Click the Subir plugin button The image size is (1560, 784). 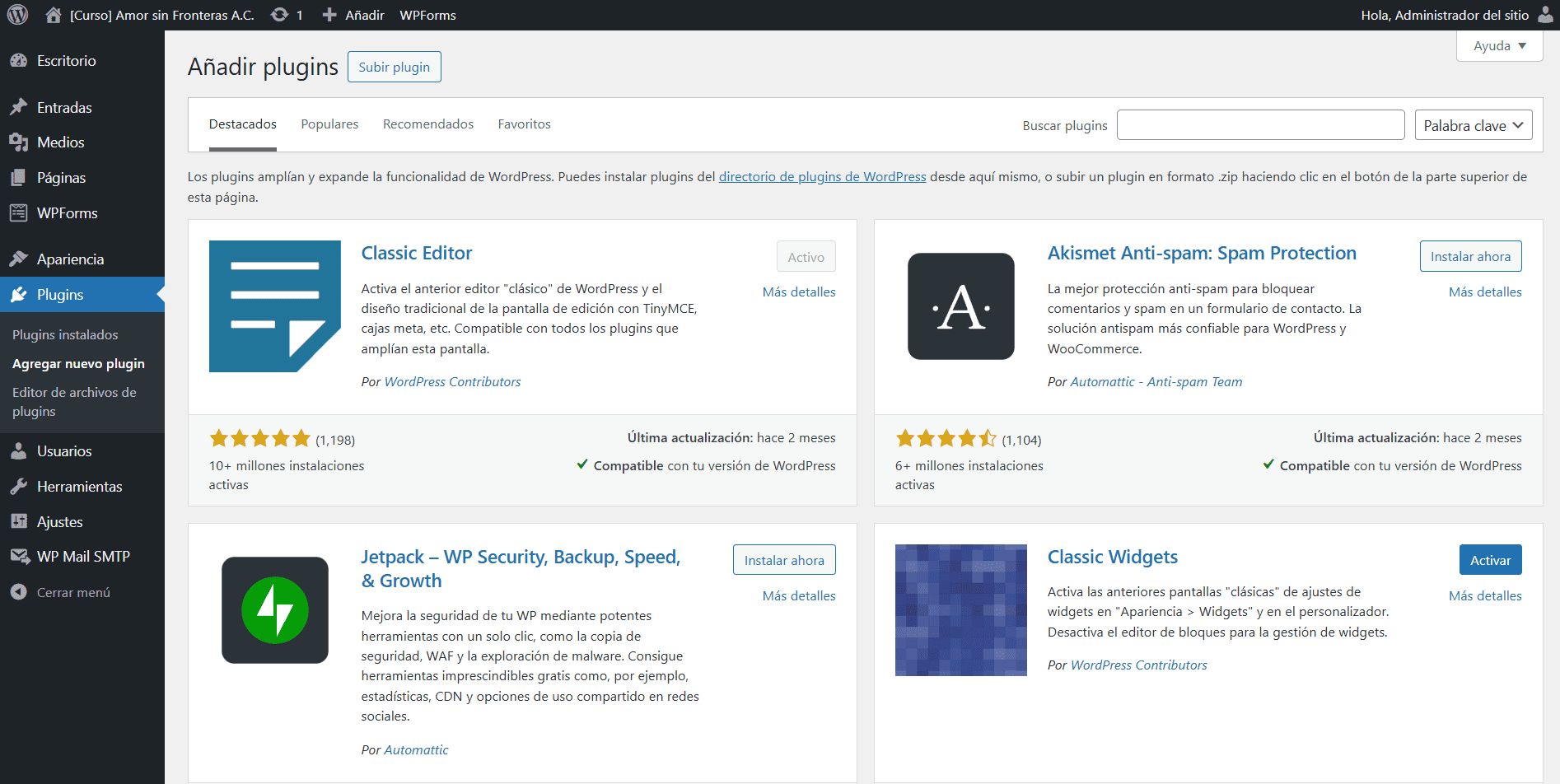(x=394, y=67)
